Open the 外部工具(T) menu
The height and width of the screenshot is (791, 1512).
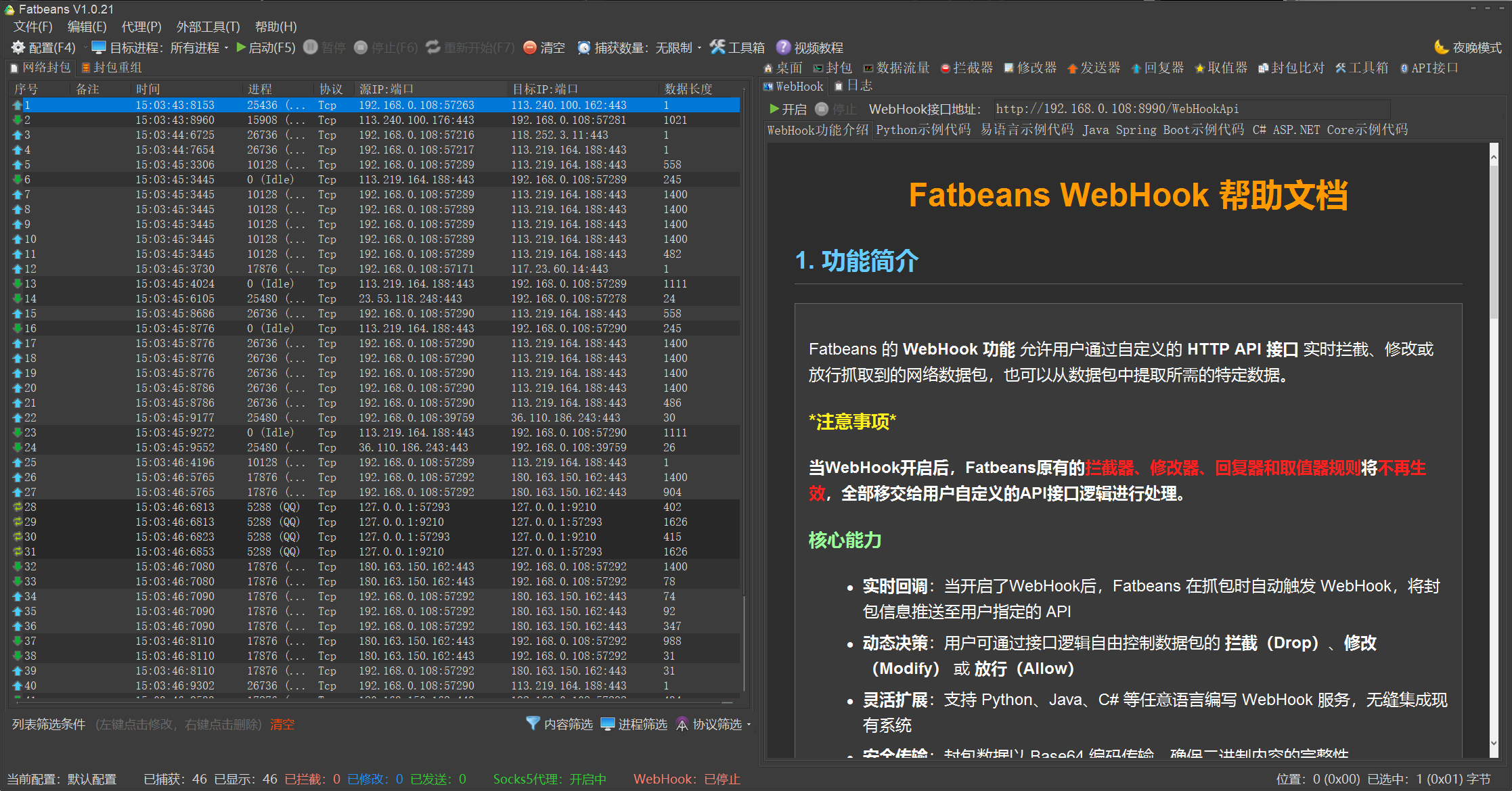(x=206, y=26)
